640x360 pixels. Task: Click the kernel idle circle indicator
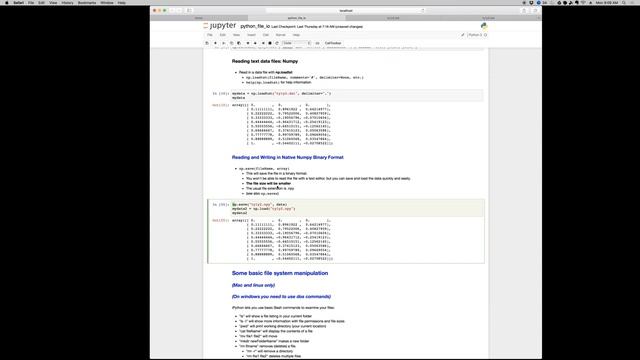tap(485, 35)
